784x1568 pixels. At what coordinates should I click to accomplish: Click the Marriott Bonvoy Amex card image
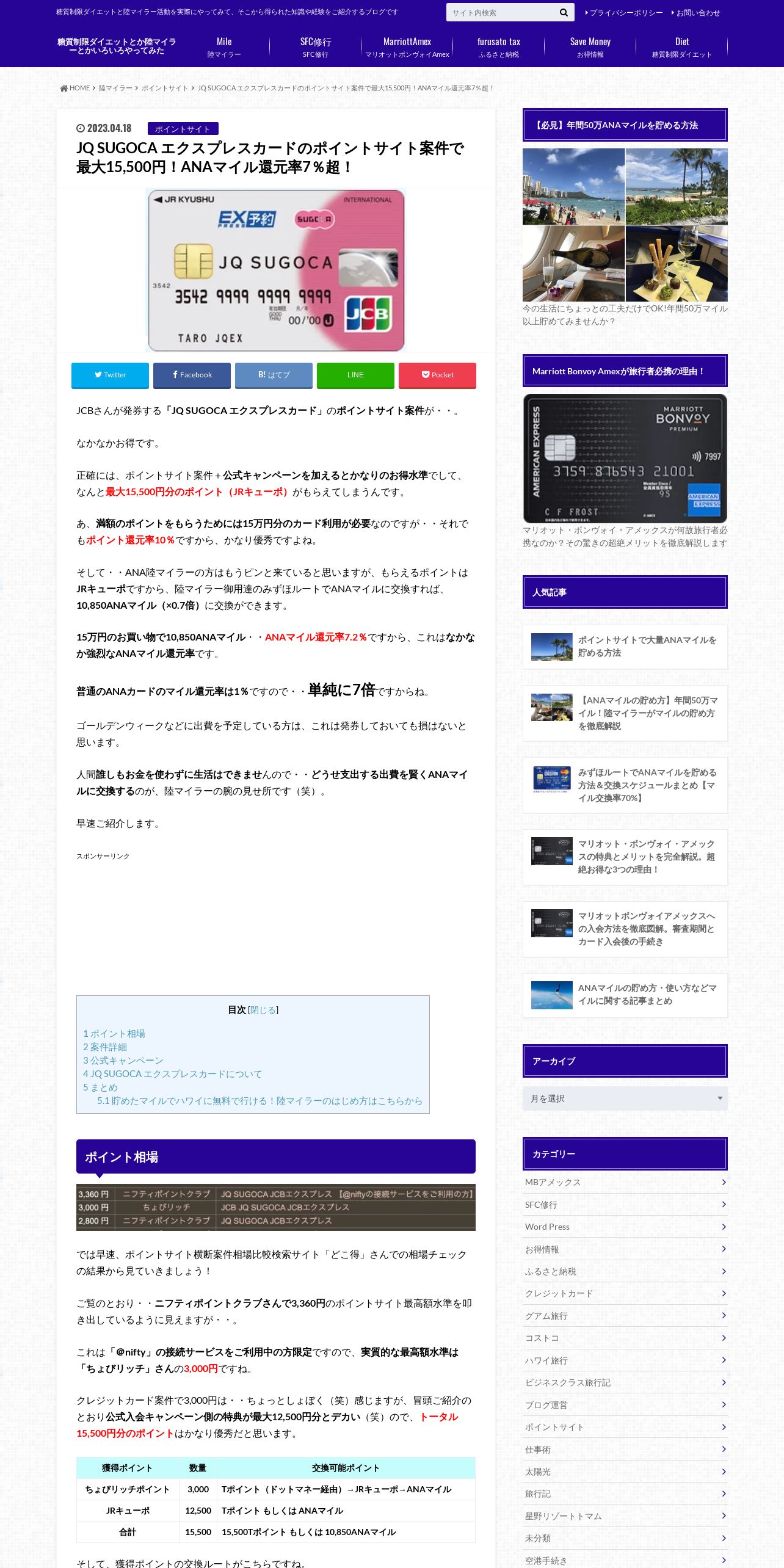[x=625, y=458]
